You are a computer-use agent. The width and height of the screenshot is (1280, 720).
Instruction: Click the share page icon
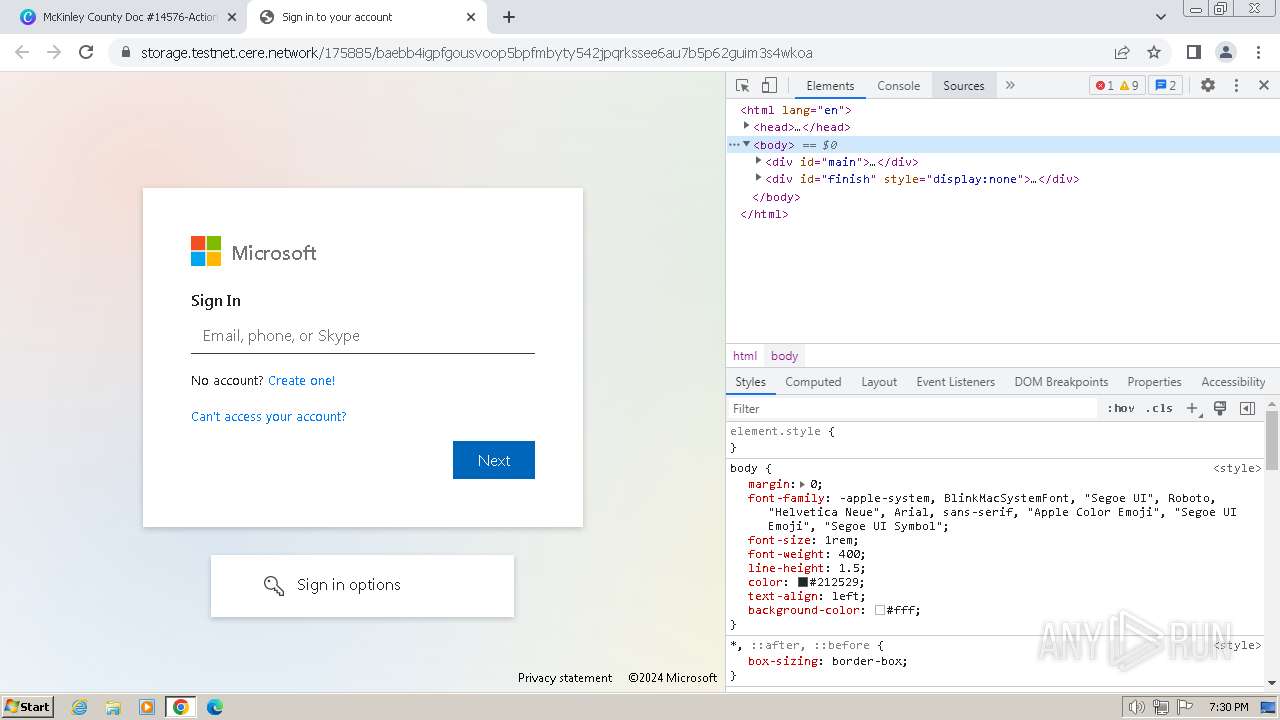pyautogui.click(x=1122, y=52)
